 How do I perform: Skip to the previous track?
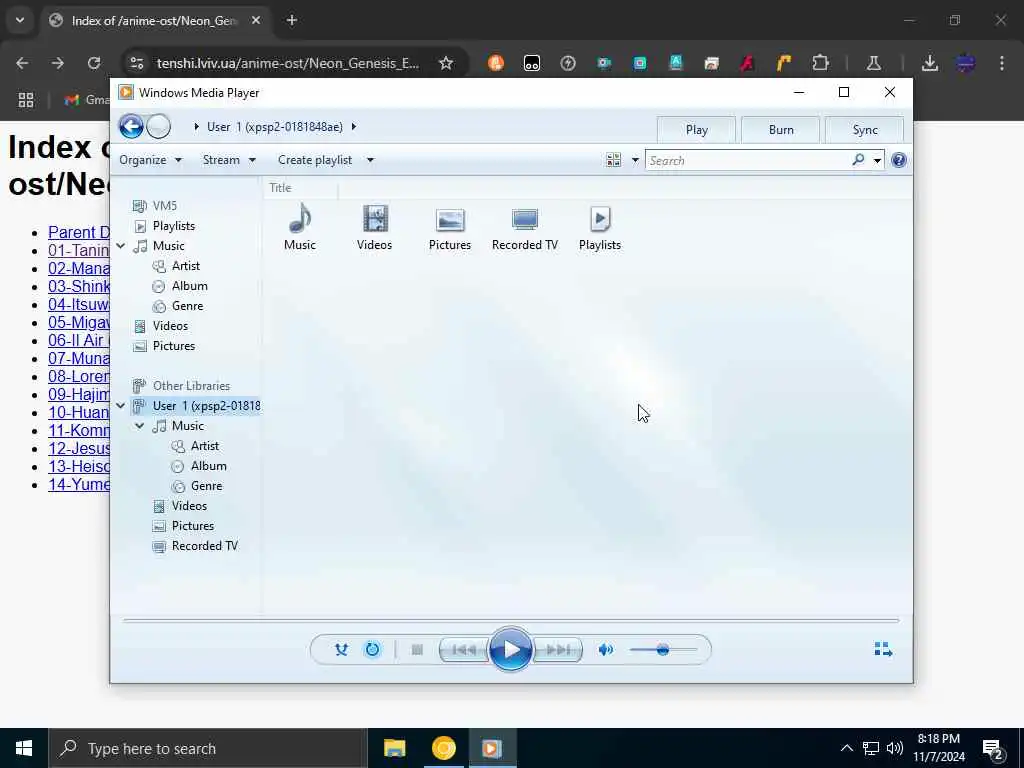tap(464, 650)
